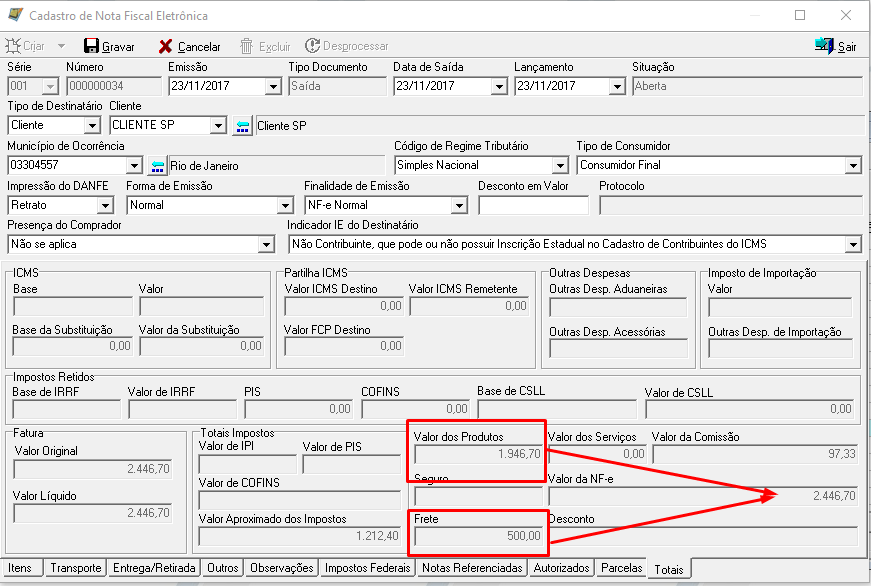The image size is (871, 586).
Task: Open the Presença do Comprador dropdown
Action: click(265, 245)
